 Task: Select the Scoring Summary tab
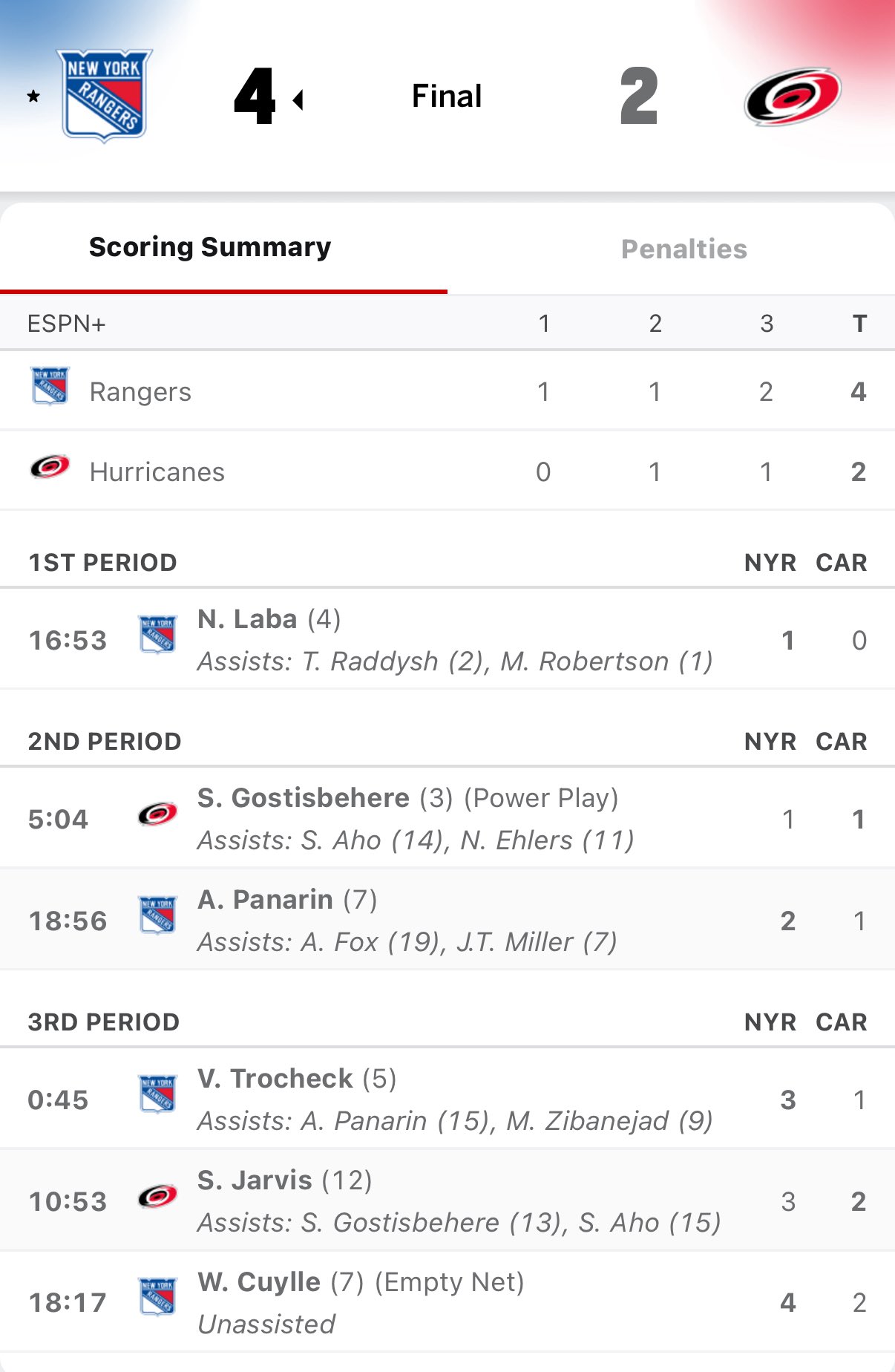point(210,247)
